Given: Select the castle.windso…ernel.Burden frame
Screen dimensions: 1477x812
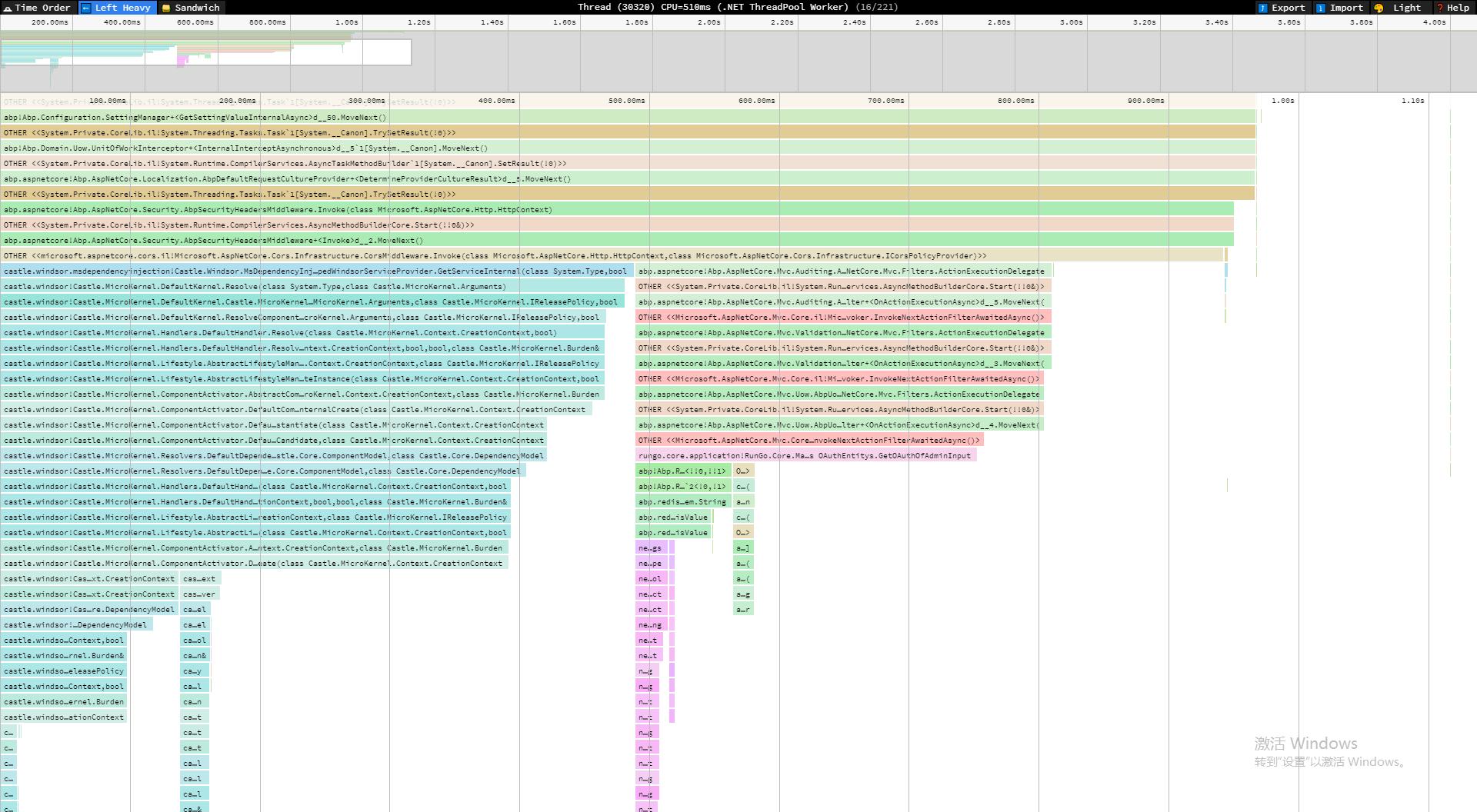Looking at the screenshot, I should (x=64, y=701).
